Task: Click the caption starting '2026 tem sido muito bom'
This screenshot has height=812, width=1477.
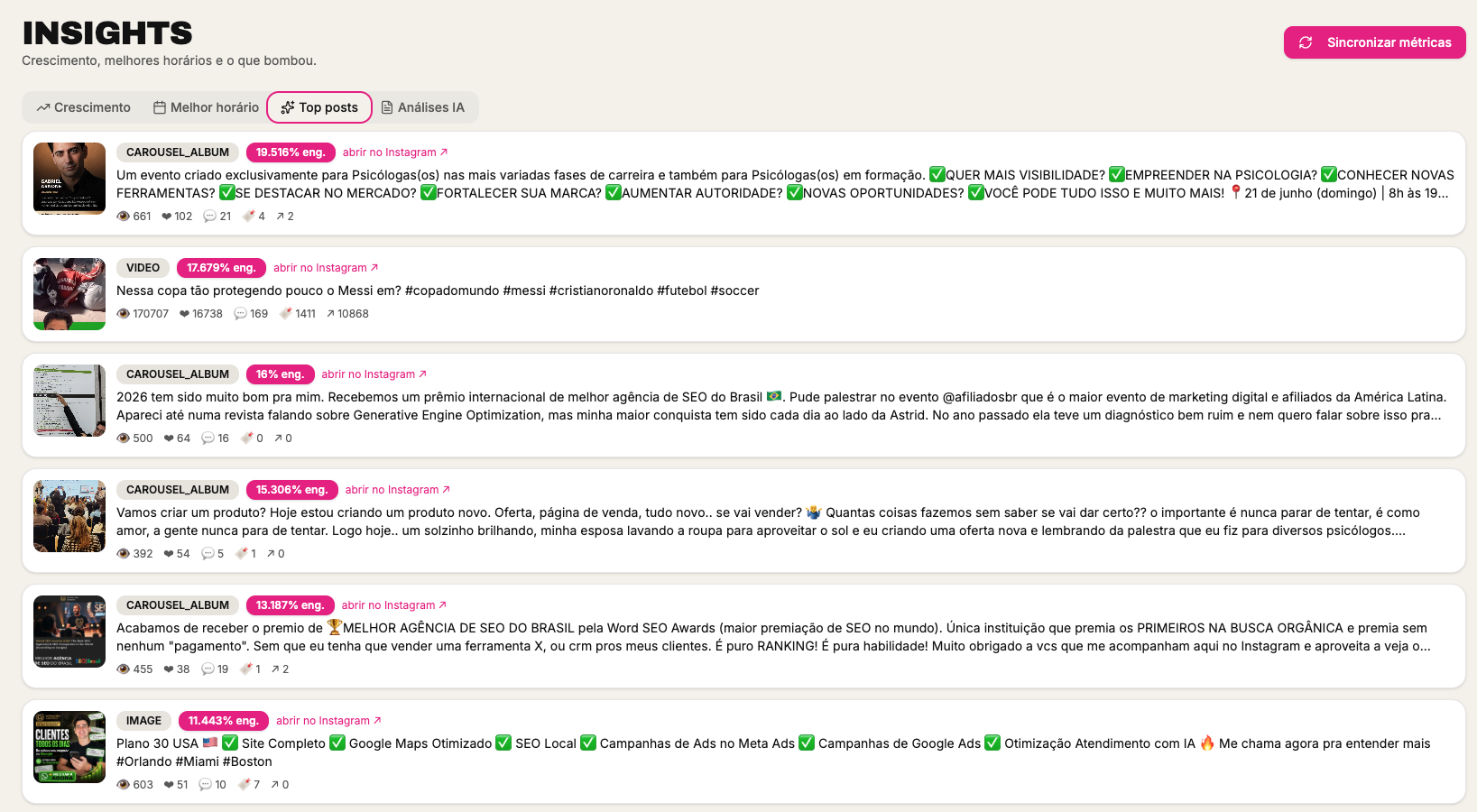Action: coord(781,406)
